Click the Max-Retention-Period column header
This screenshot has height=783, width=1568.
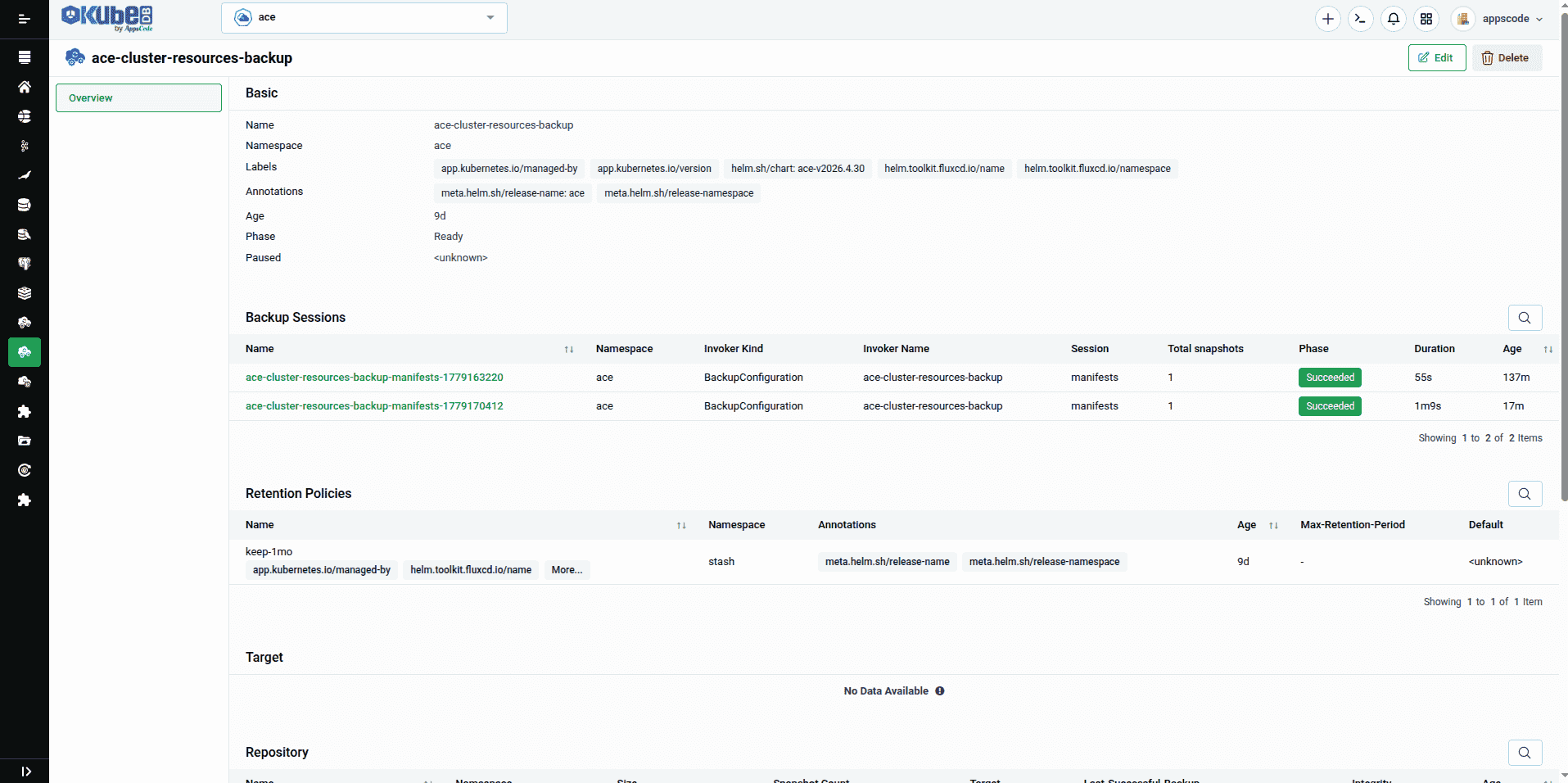(x=1353, y=525)
